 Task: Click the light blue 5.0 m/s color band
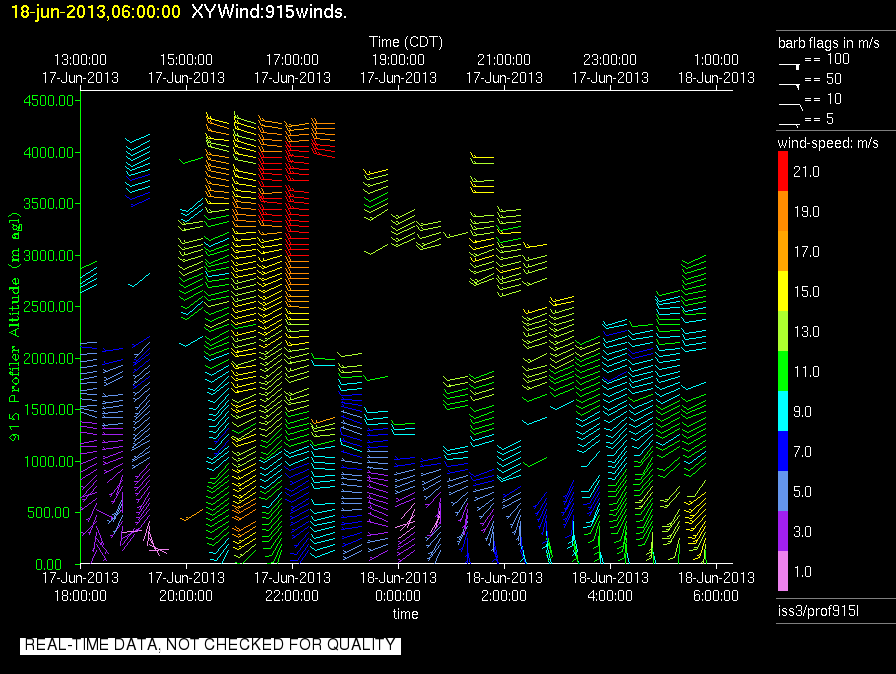pos(783,491)
